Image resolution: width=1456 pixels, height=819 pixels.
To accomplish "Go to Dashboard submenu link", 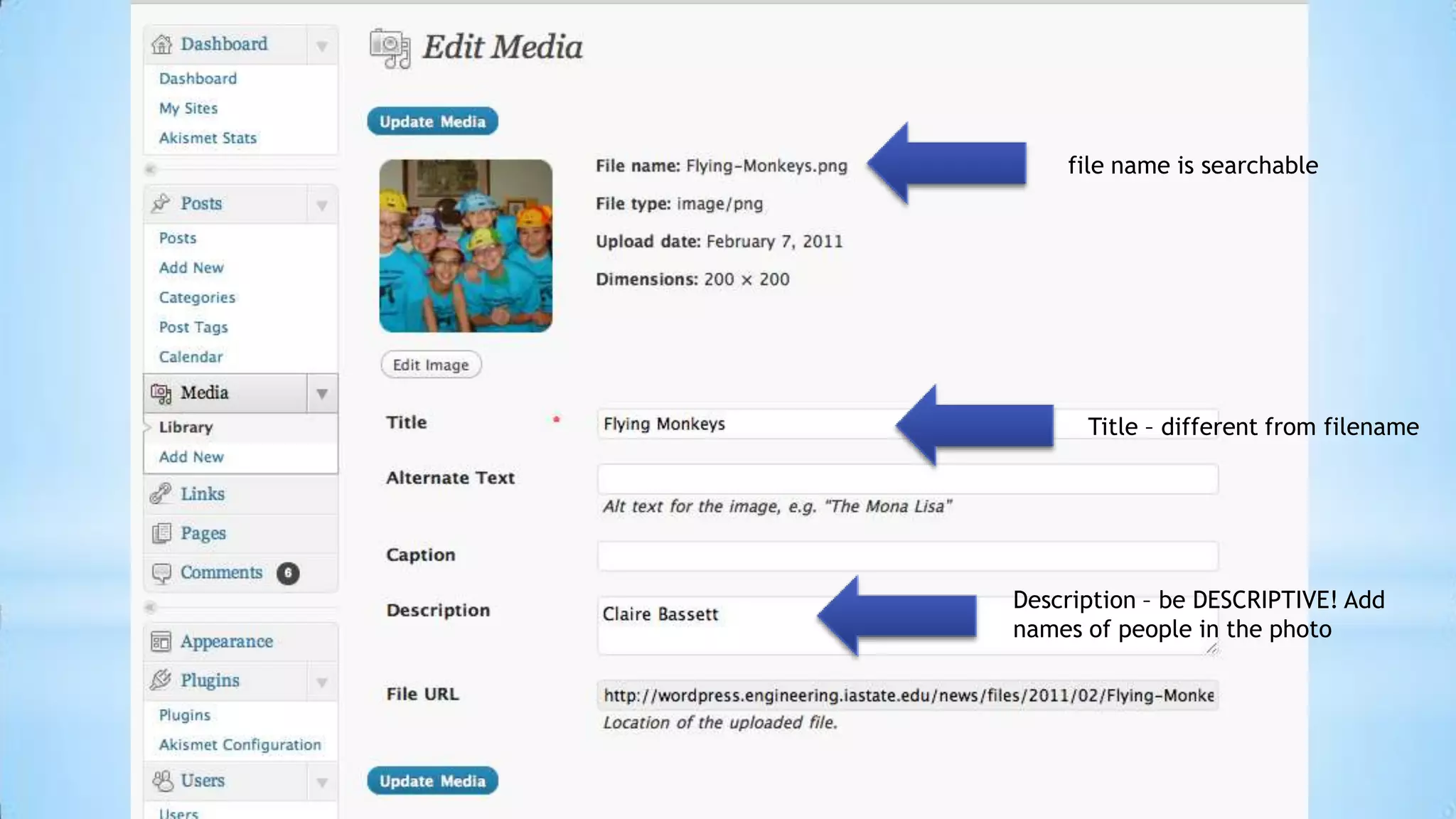I will [x=198, y=79].
